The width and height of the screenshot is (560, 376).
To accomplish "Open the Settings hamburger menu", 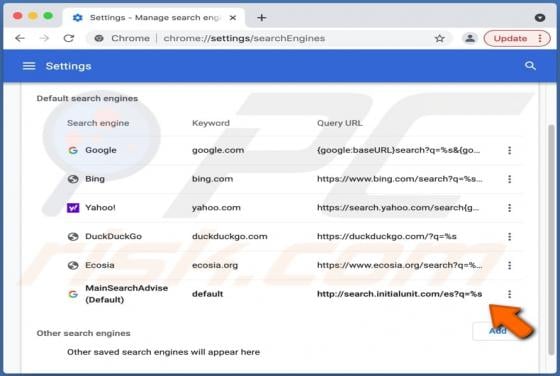I will tap(29, 66).
